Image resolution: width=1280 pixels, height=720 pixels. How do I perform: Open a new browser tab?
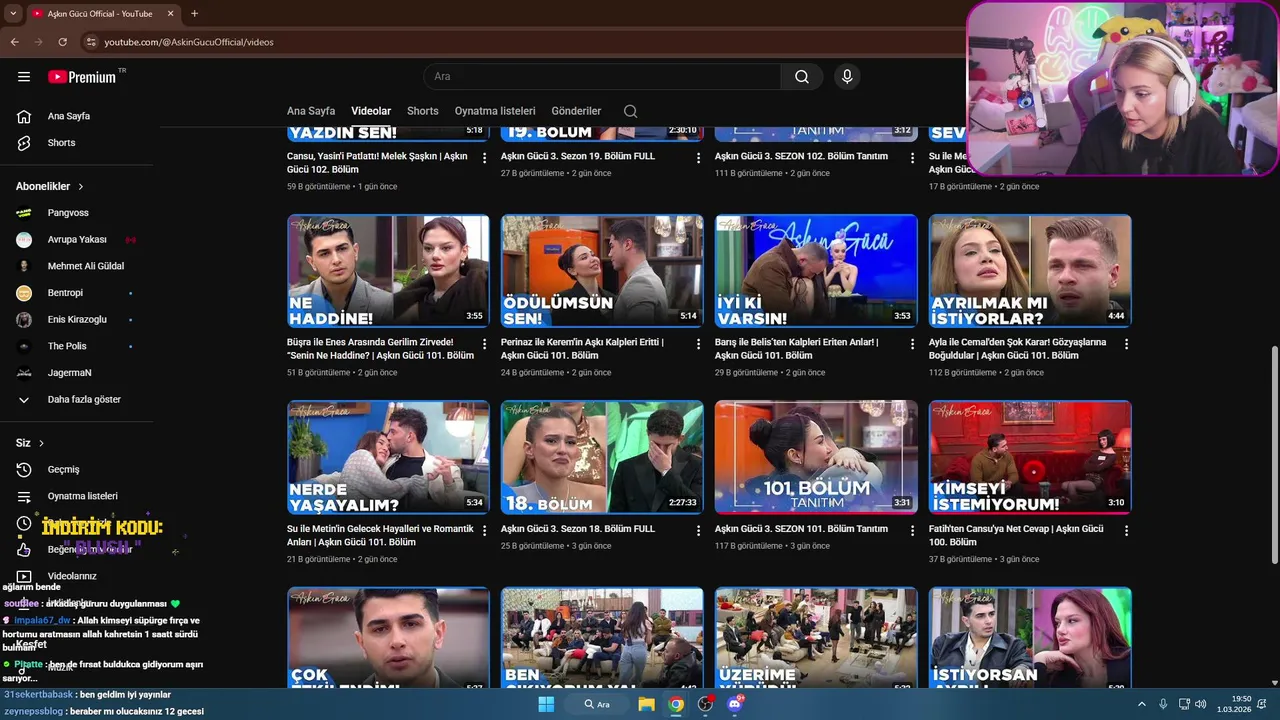click(x=194, y=14)
